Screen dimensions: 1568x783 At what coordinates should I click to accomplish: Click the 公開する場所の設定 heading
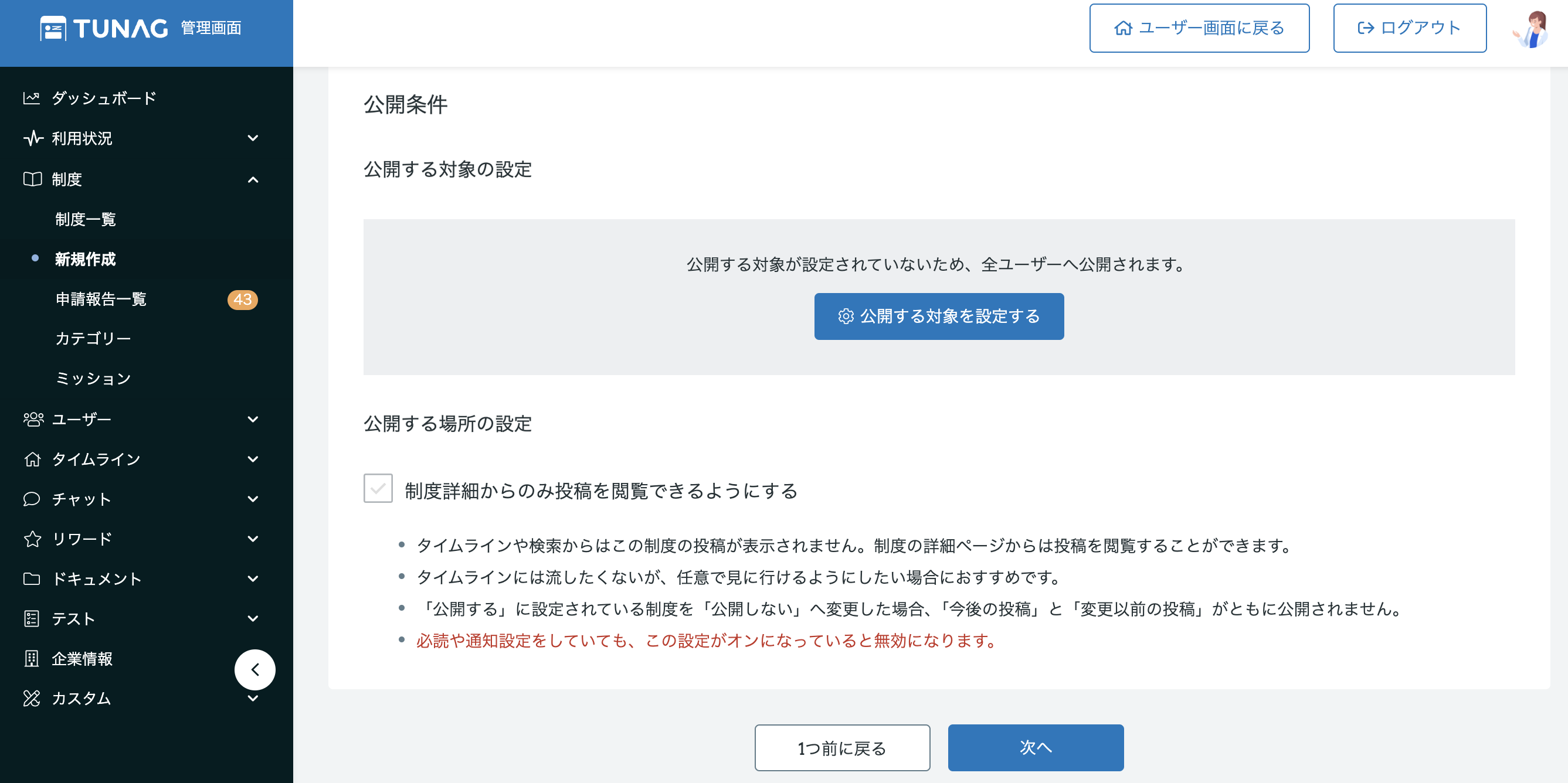pyautogui.click(x=447, y=423)
